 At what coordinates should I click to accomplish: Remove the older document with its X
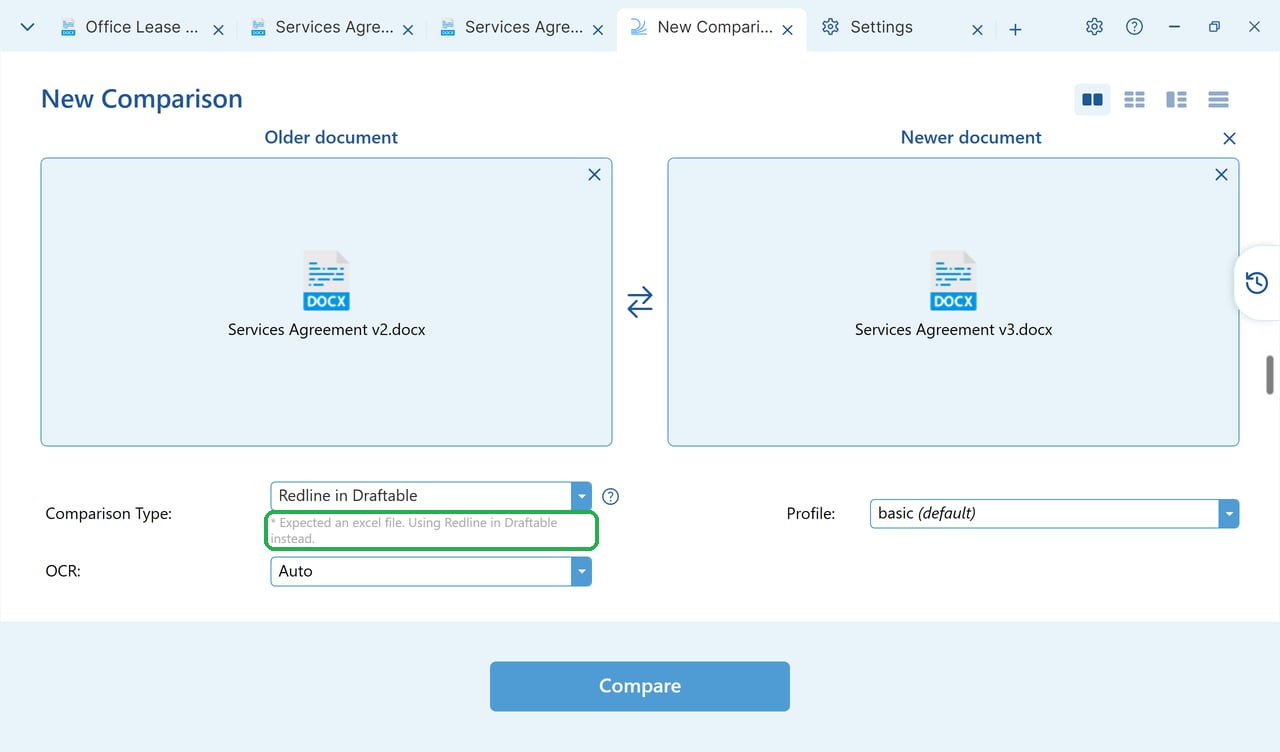point(594,175)
